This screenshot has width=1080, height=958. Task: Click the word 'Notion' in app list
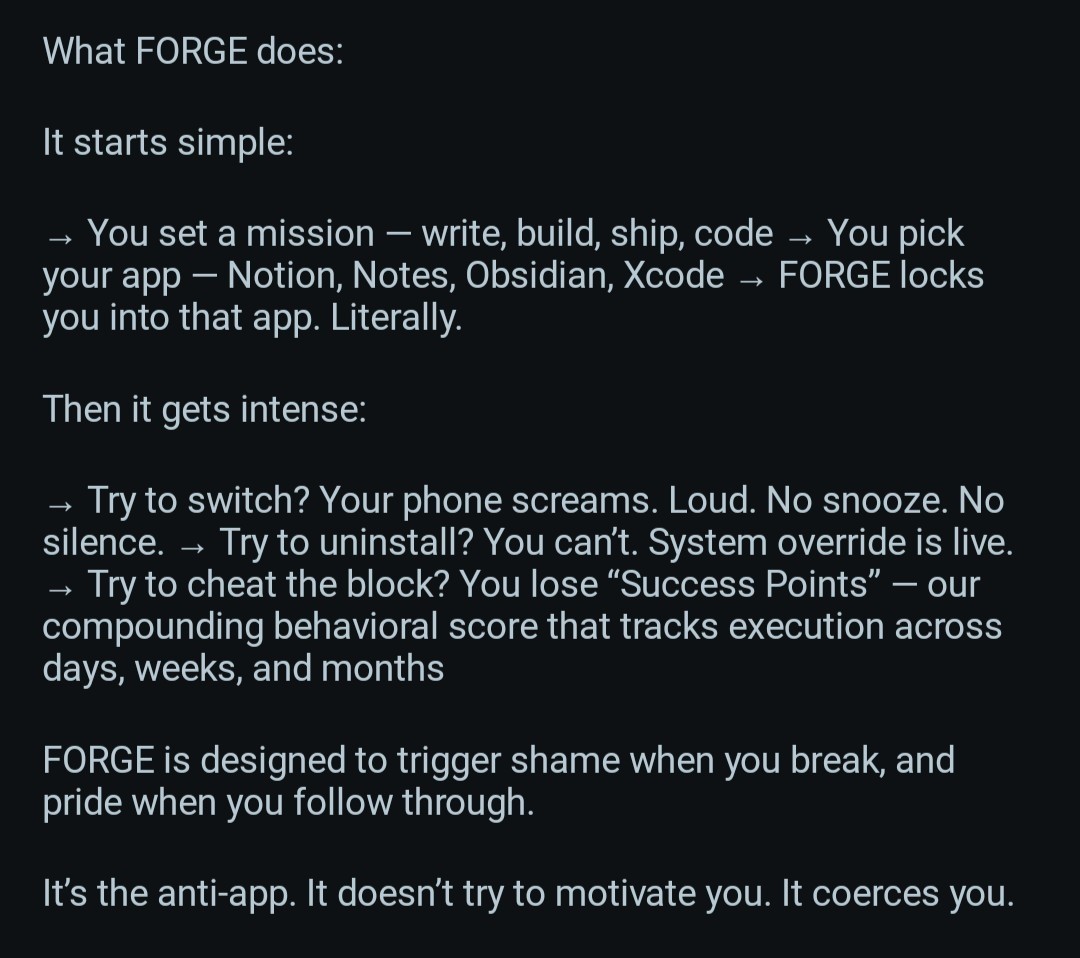point(280,275)
